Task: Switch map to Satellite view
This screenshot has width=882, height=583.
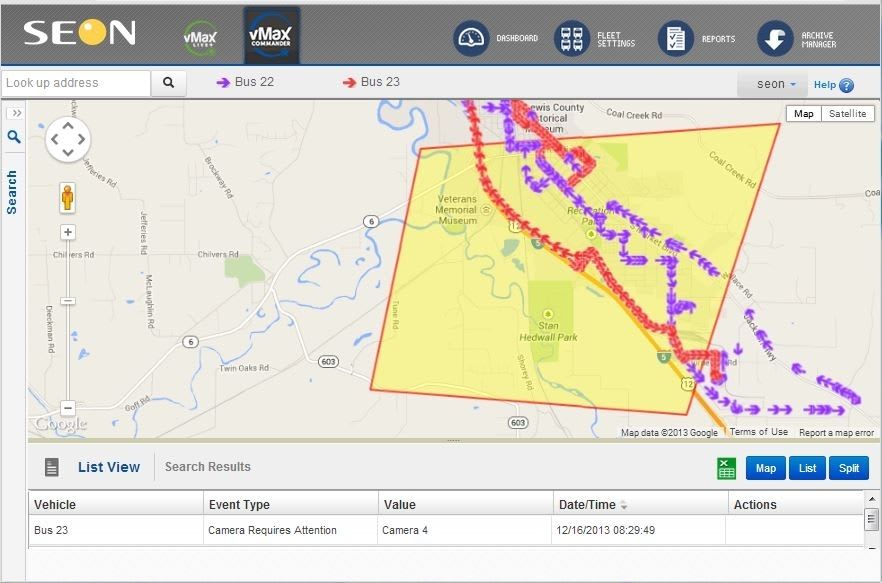Action: pyautogui.click(x=847, y=114)
